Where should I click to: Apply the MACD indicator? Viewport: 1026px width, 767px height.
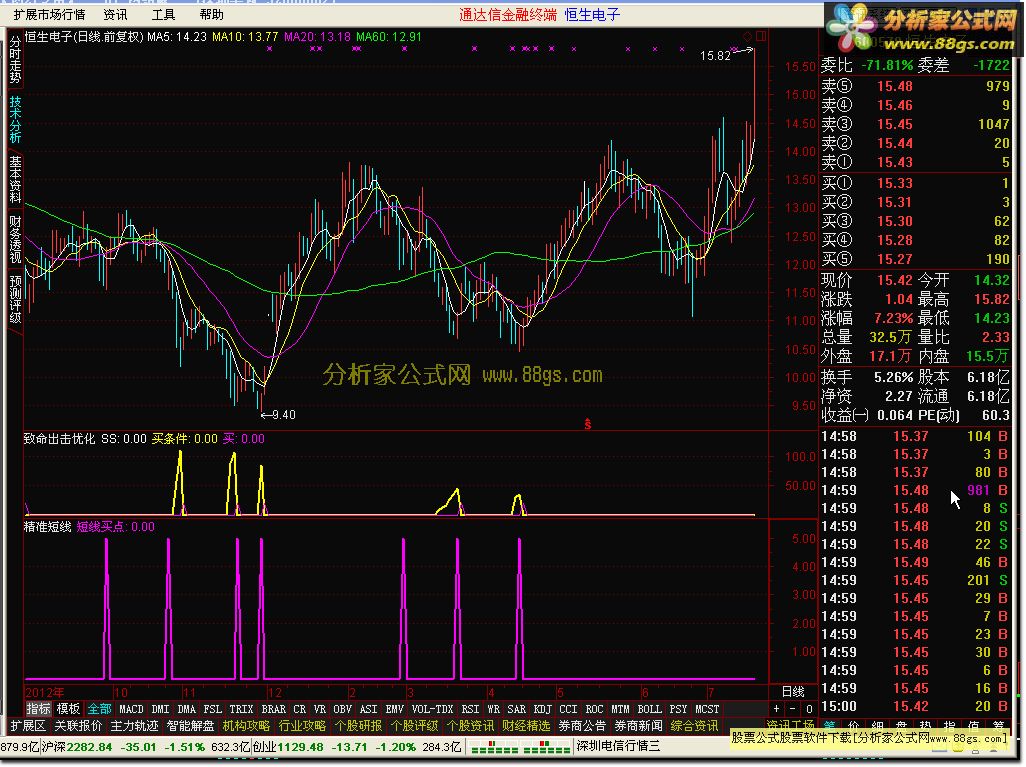(132, 709)
